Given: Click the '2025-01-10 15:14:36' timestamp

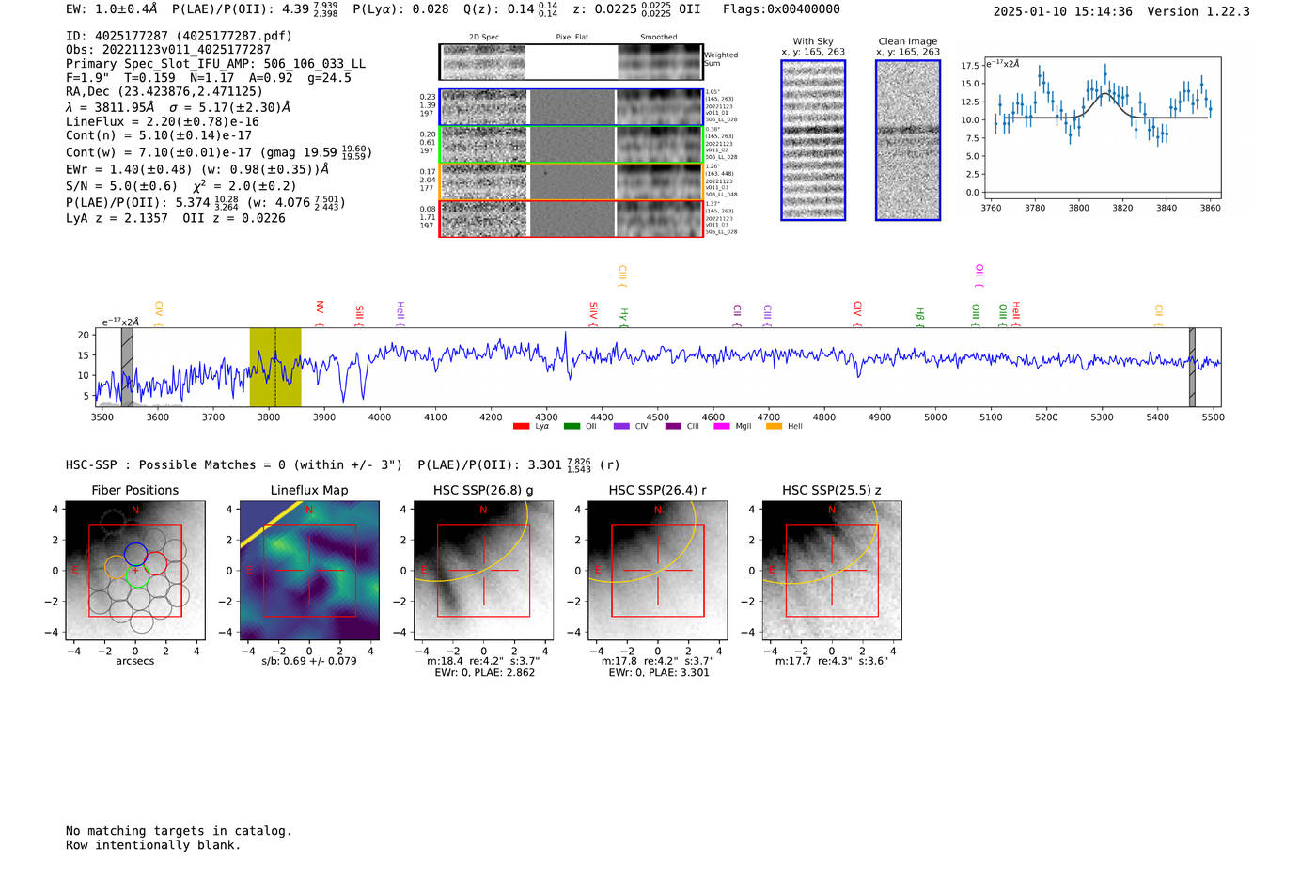Looking at the screenshot, I should click(x=1062, y=11).
